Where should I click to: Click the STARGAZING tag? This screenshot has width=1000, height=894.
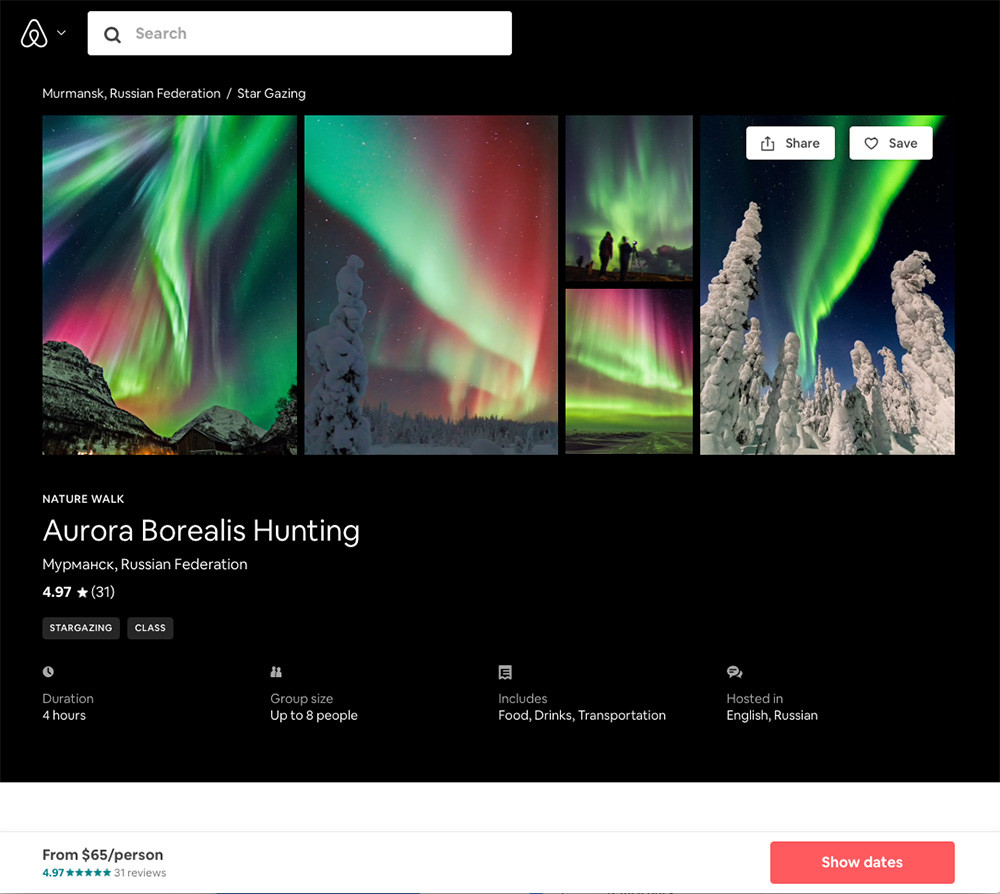[81, 628]
